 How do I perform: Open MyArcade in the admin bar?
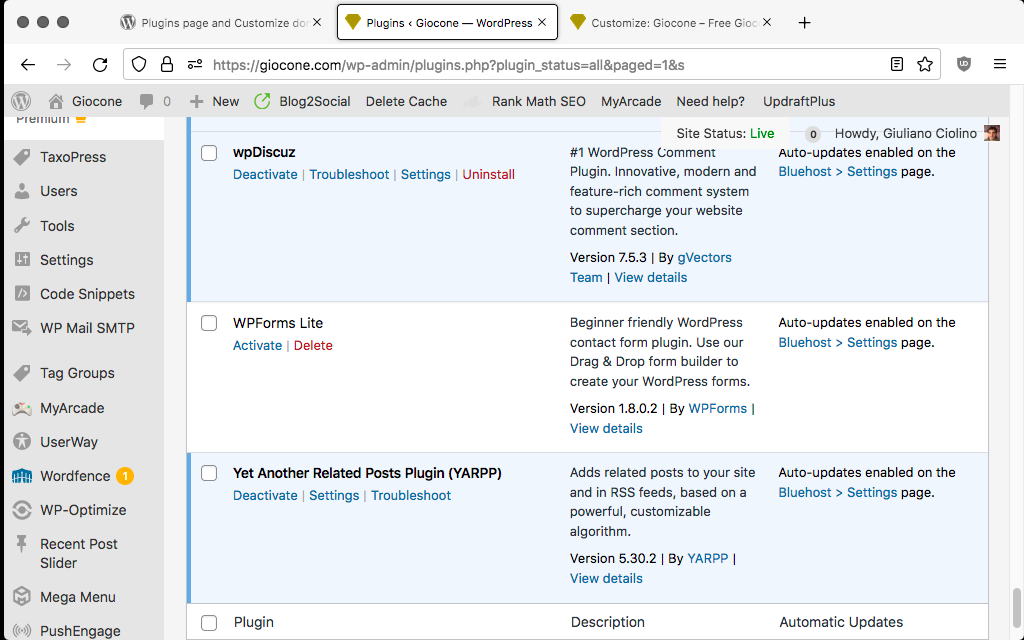point(631,101)
